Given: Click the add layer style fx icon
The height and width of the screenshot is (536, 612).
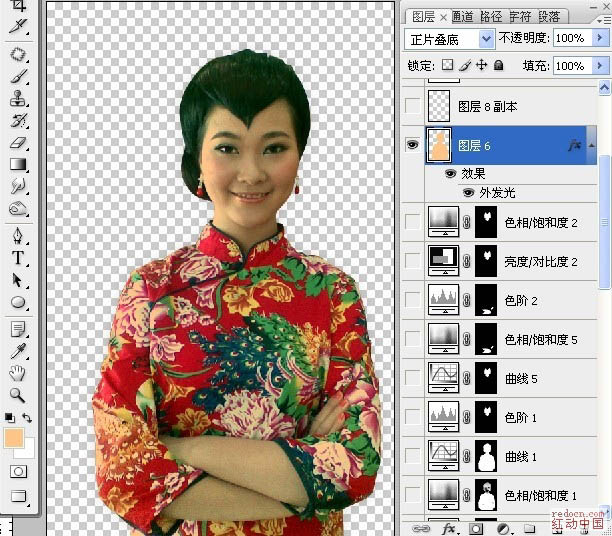Looking at the screenshot, I should coord(449,529).
